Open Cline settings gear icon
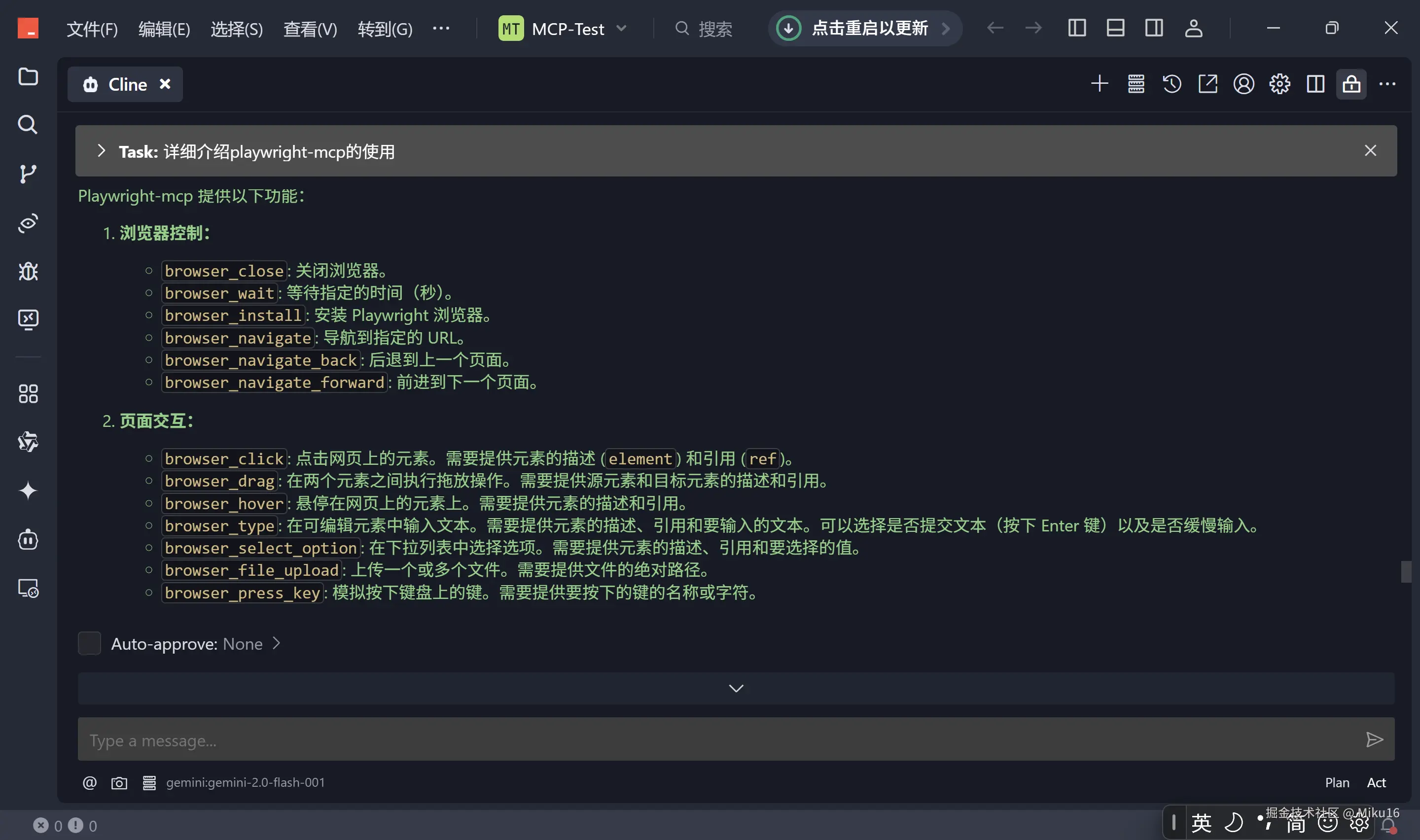The image size is (1420, 840). click(1279, 84)
